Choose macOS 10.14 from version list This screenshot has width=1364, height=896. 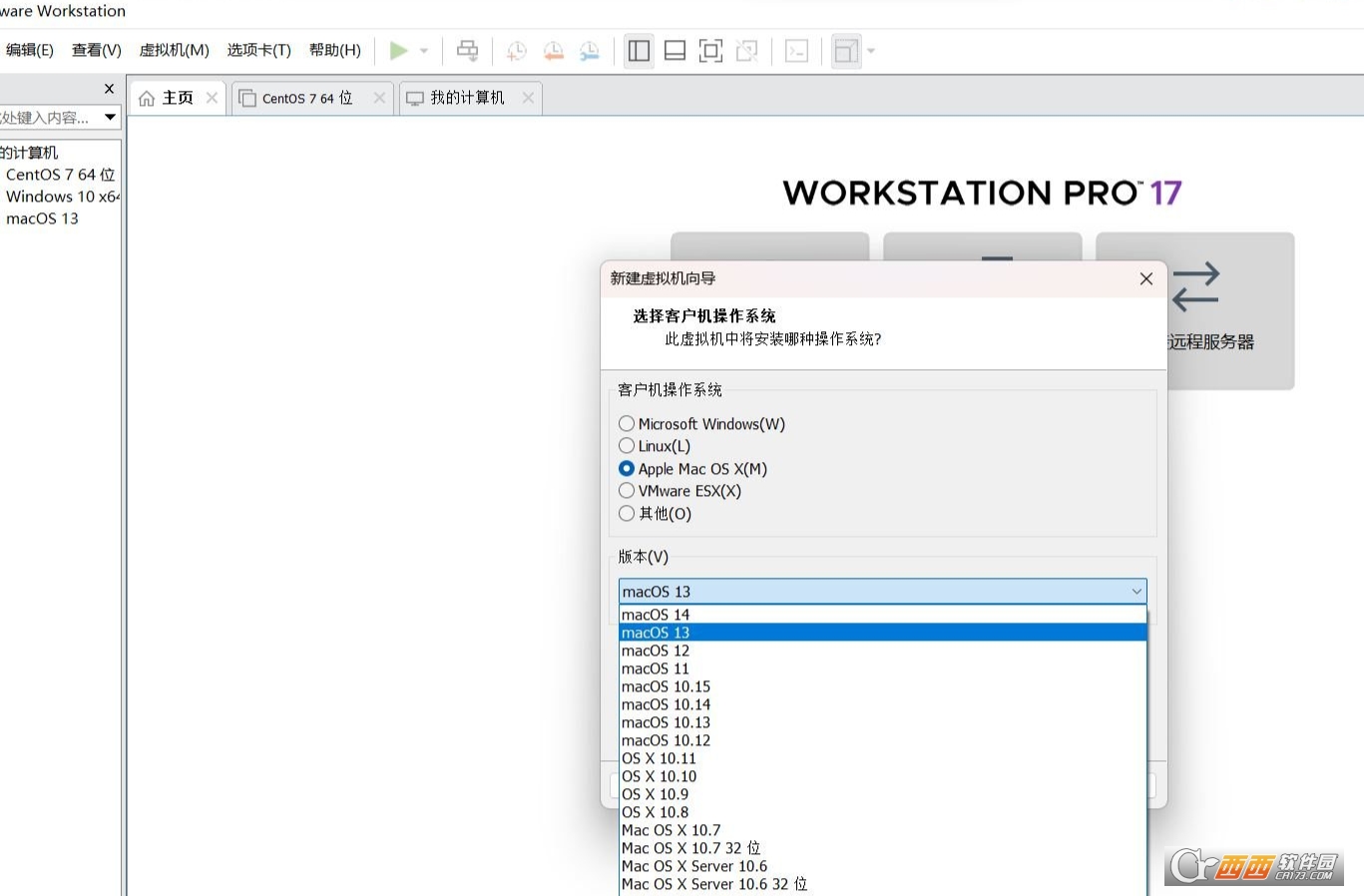[x=882, y=704]
